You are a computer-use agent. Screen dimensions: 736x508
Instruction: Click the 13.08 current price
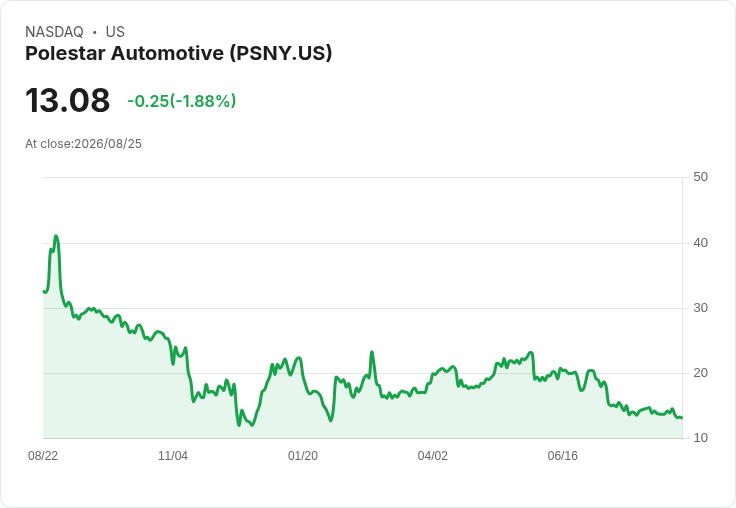pyautogui.click(x=68, y=100)
